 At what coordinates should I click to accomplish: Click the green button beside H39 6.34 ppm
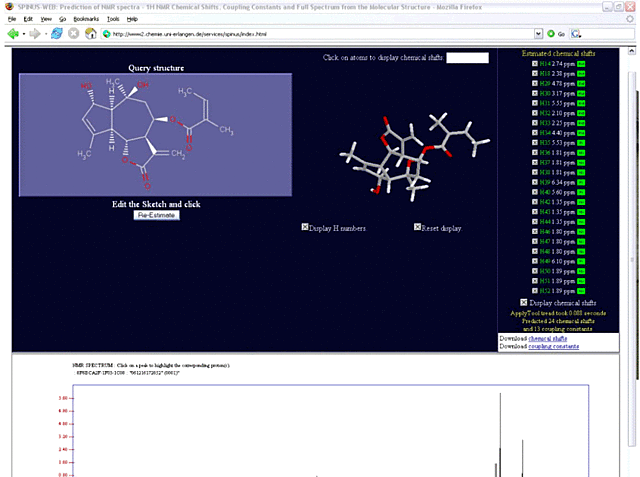[581, 182]
